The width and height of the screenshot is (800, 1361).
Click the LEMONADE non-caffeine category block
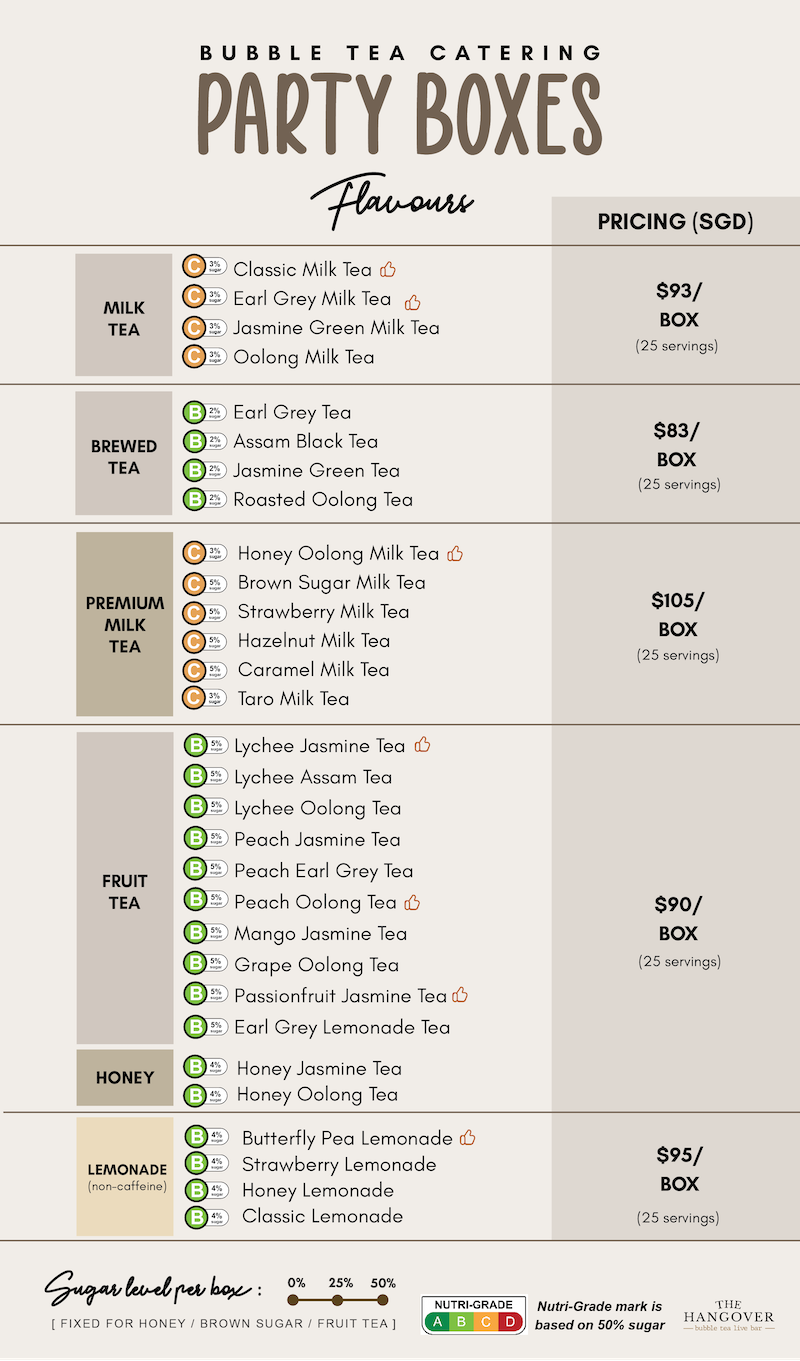pos(125,1177)
